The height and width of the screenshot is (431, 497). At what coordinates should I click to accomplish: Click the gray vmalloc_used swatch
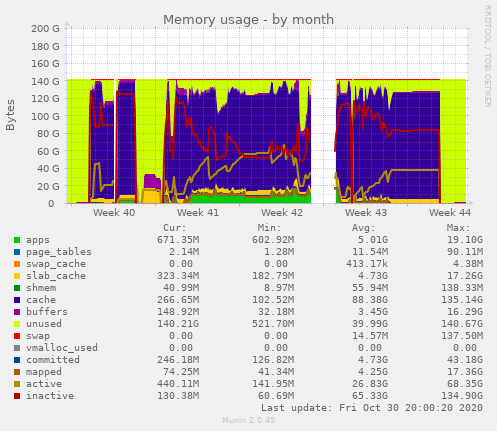pos(17,348)
